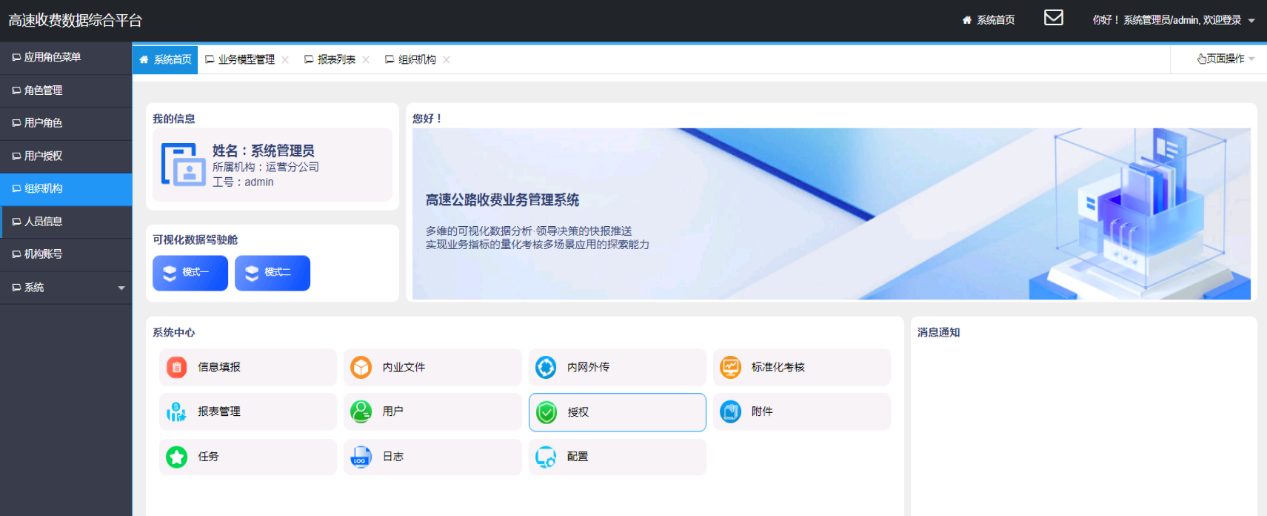The width and height of the screenshot is (1267, 516).
Task: Open the 页面操作 dropdown
Action: click(1226, 59)
